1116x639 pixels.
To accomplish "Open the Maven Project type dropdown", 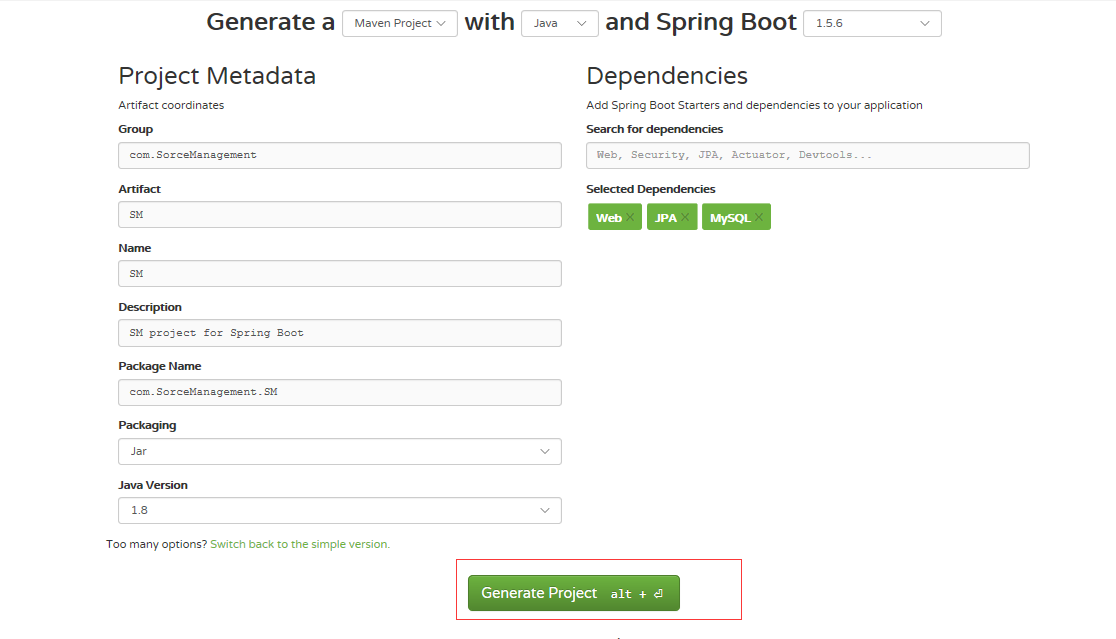I will (399, 23).
